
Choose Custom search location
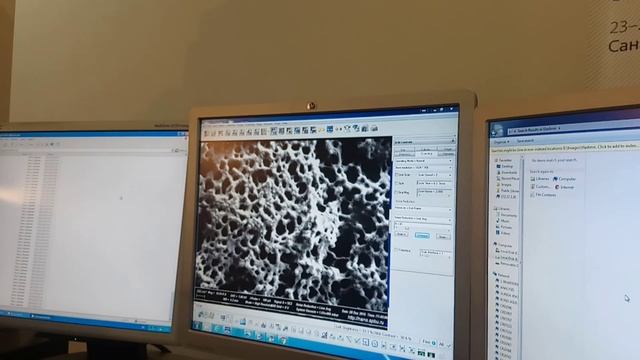coord(540,187)
